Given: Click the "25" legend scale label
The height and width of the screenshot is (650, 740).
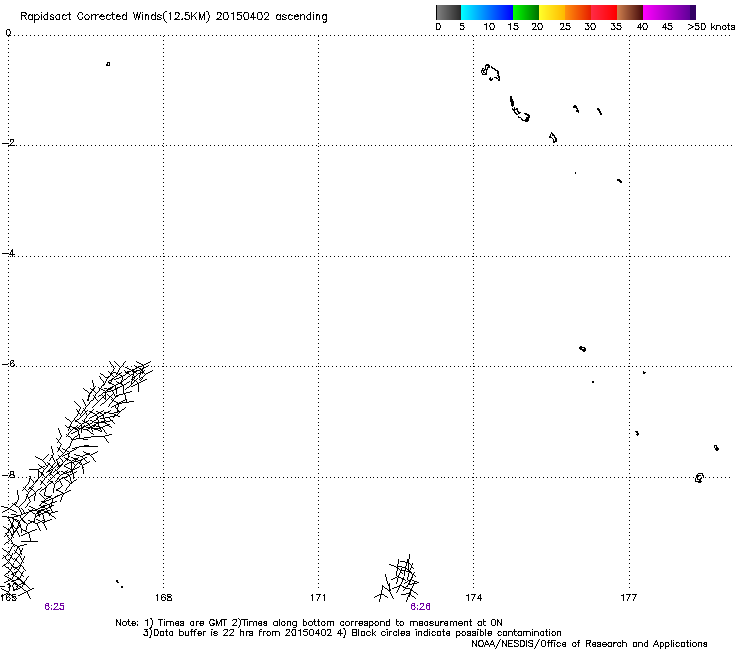Looking at the screenshot, I should click(565, 27).
